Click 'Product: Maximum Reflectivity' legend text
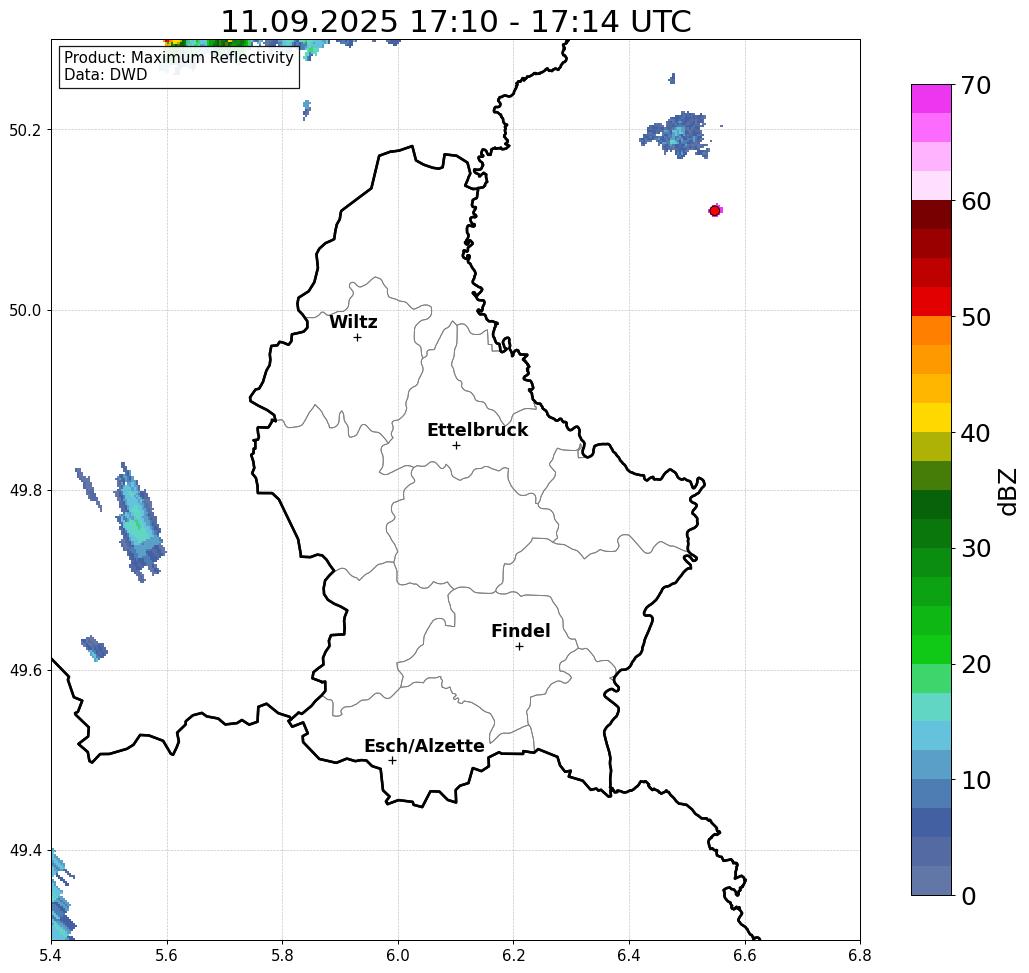 (178, 58)
